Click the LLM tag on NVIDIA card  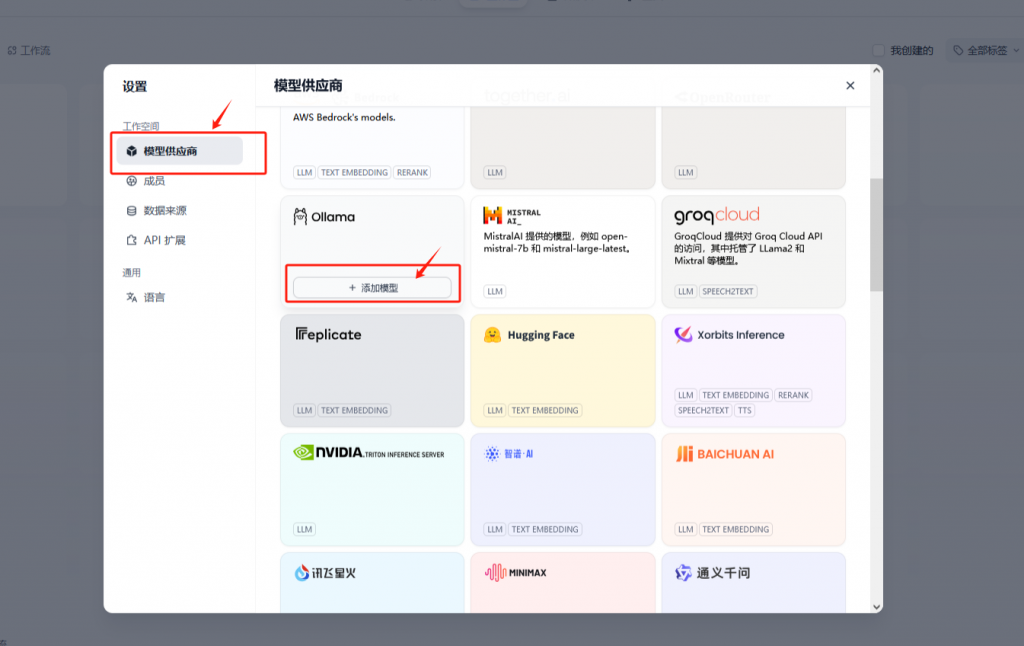coord(304,529)
